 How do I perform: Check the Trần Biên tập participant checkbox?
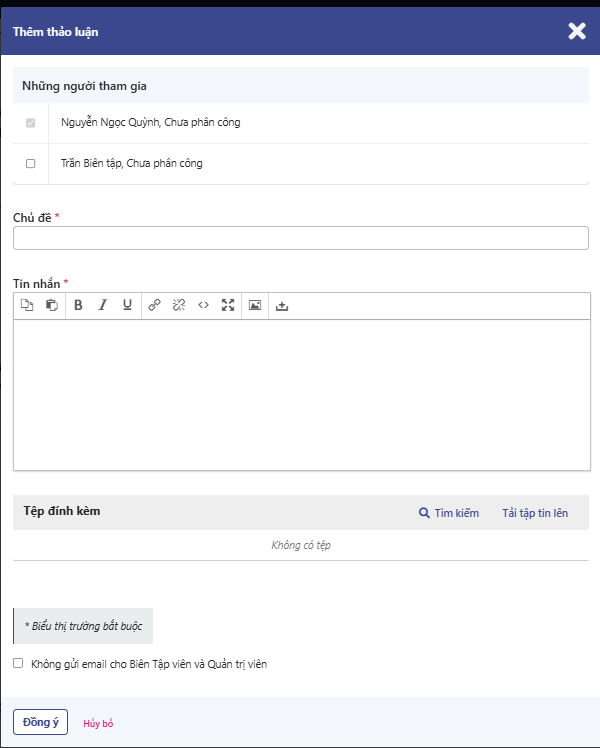coord(30,163)
